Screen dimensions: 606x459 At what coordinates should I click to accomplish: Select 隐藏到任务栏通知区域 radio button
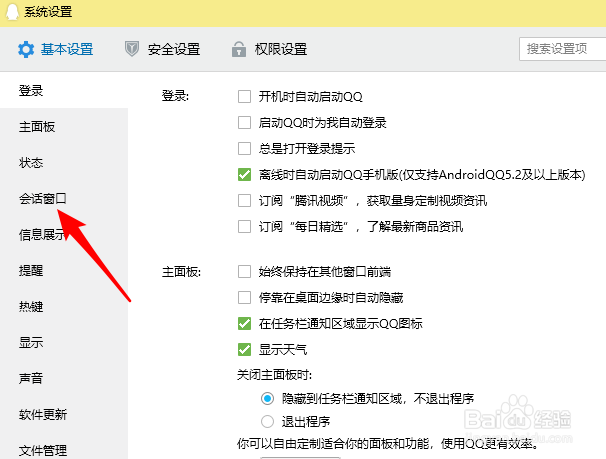pyautogui.click(x=267, y=398)
